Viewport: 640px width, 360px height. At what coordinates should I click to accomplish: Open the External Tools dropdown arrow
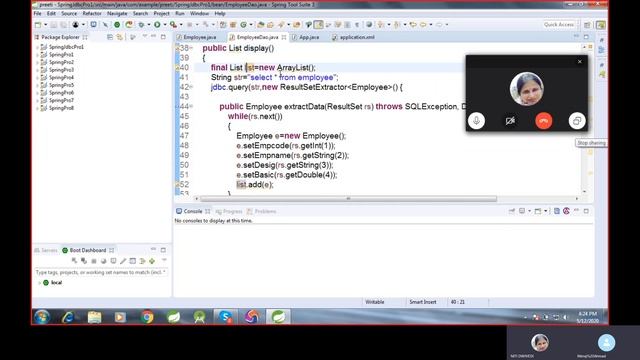[181, 25]
